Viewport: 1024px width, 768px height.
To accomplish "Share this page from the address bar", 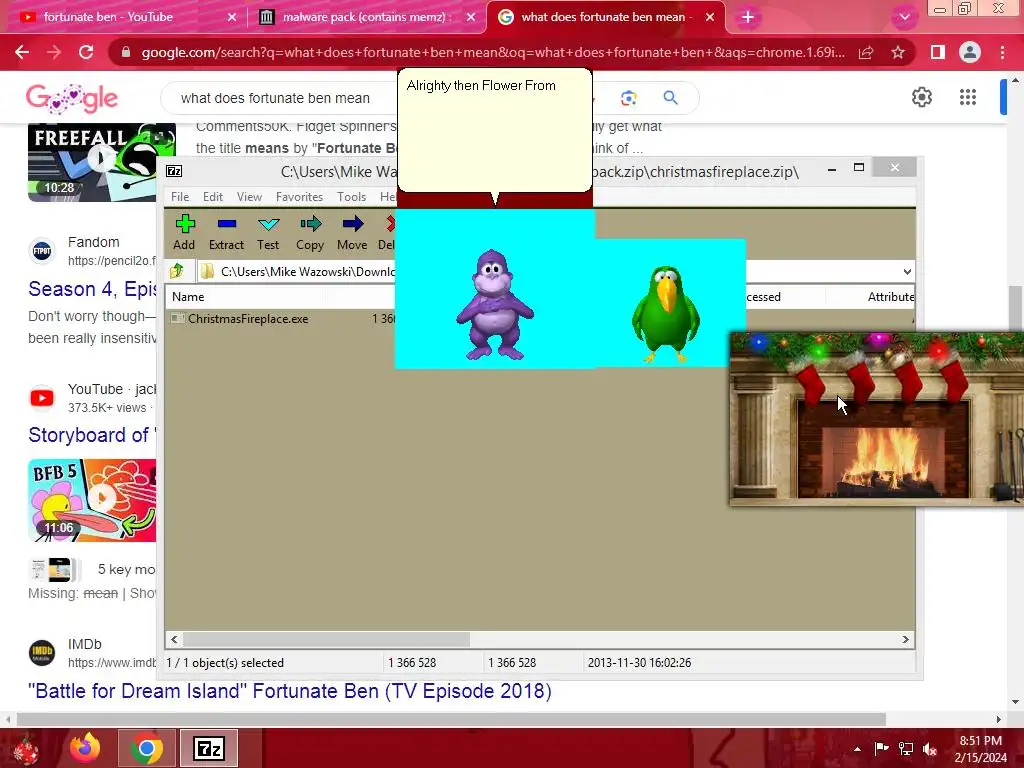I will coord(866,52).
